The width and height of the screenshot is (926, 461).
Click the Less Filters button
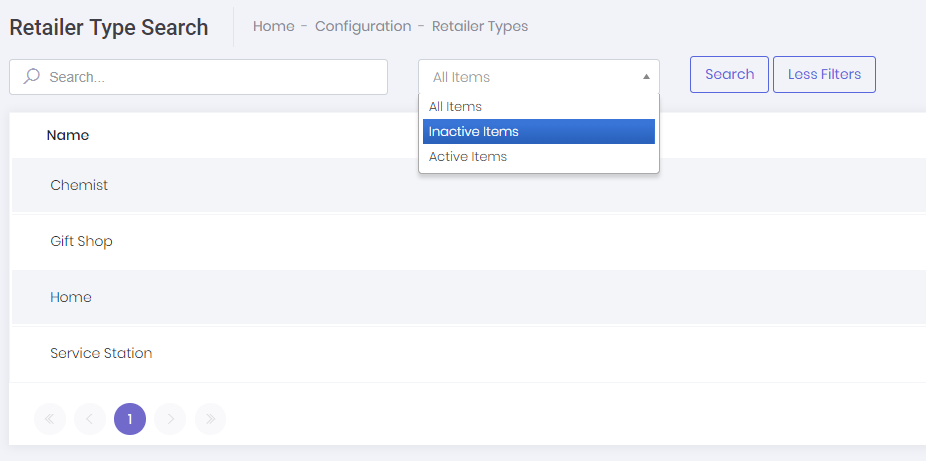click(x=824, y=75)
